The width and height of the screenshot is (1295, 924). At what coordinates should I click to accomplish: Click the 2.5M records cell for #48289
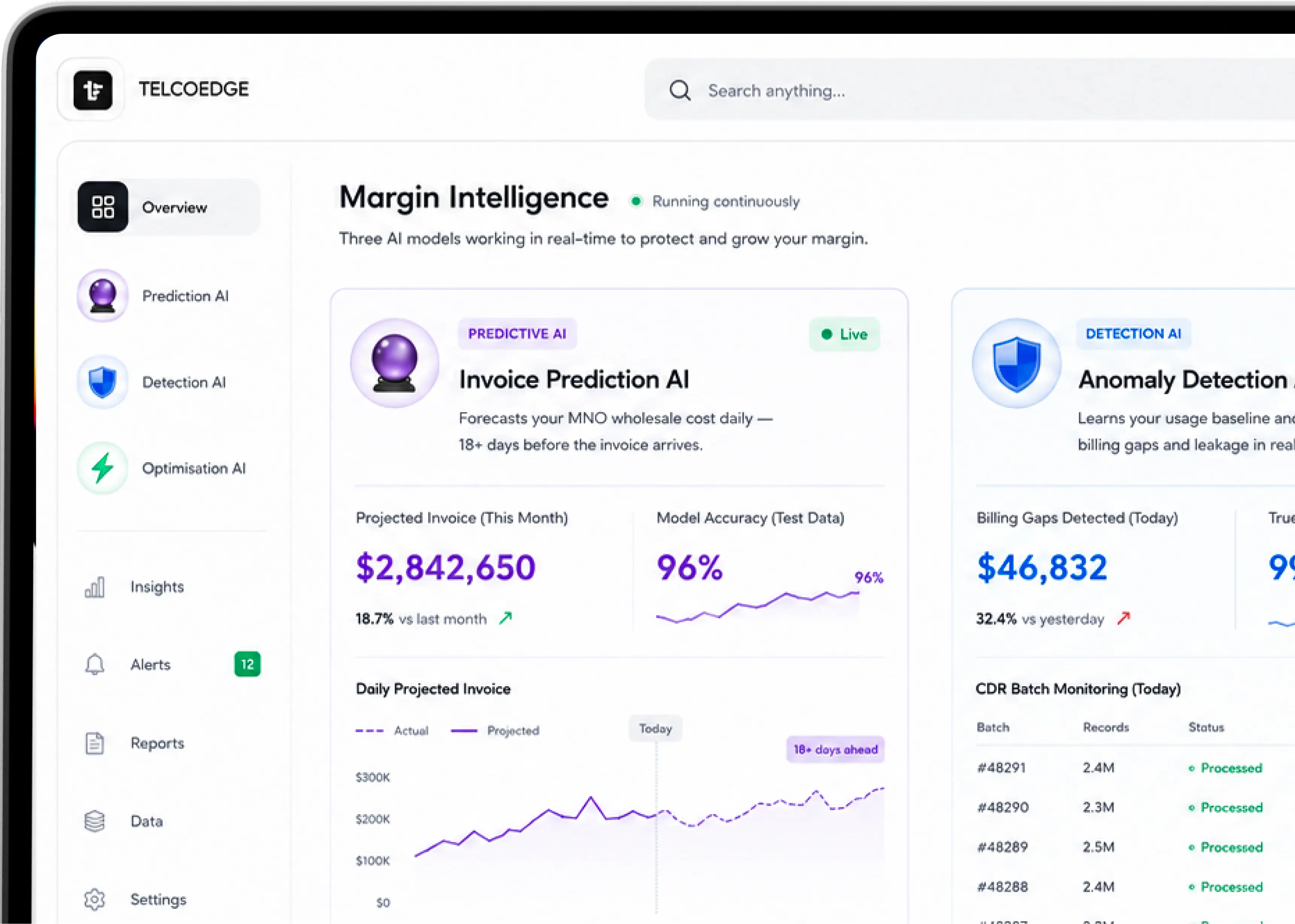click(1099, 847)
